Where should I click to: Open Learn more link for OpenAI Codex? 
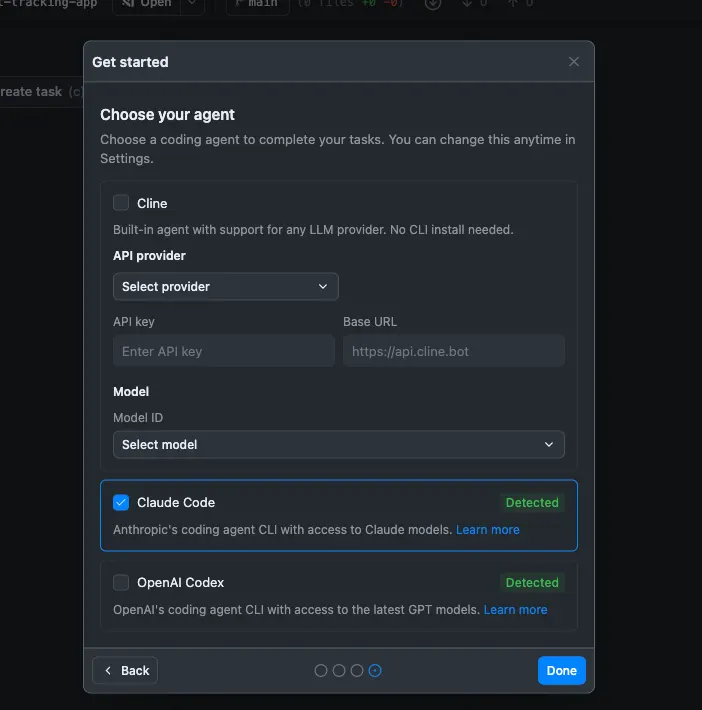(515, 609)
